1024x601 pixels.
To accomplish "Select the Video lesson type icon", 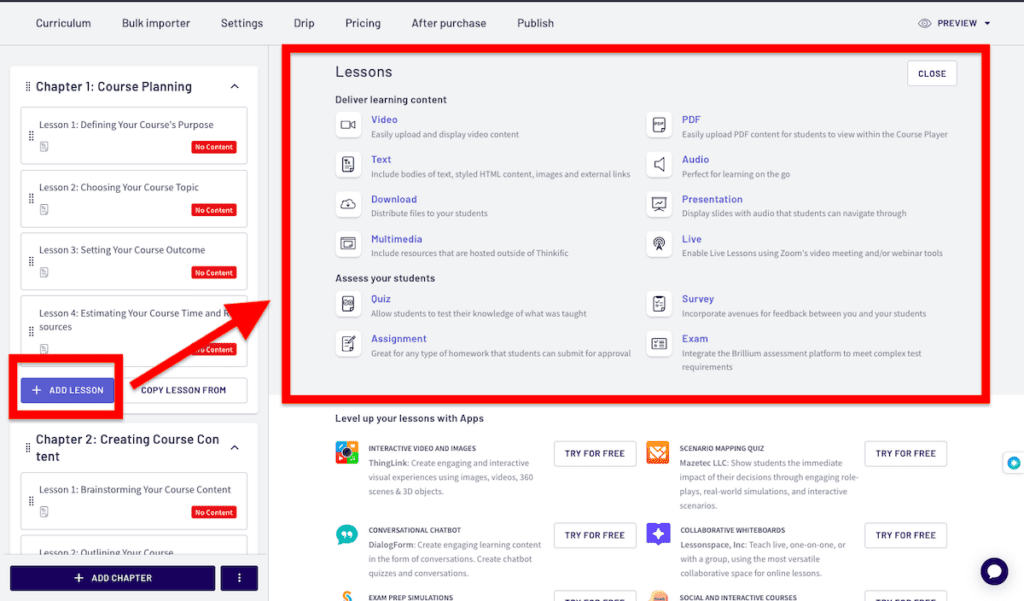I will coord(348,125).
